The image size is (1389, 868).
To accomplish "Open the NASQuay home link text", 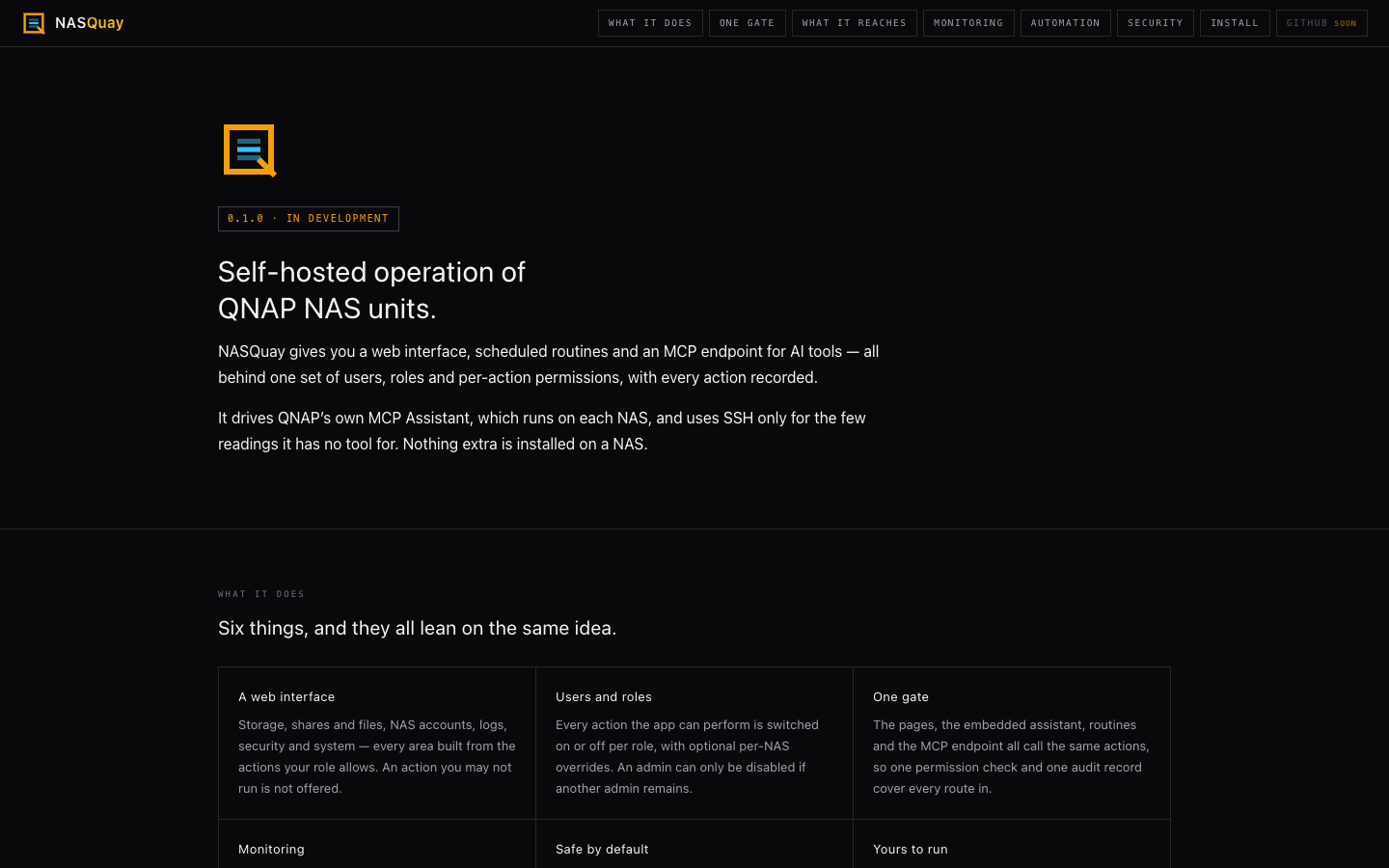I will [90, 23].
